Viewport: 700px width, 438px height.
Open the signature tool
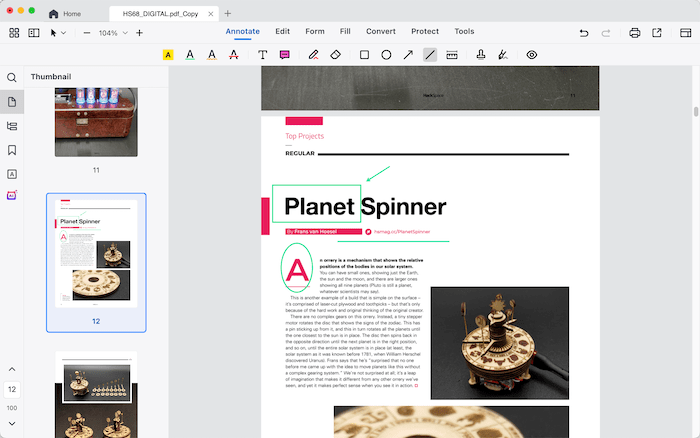(503, 55)
